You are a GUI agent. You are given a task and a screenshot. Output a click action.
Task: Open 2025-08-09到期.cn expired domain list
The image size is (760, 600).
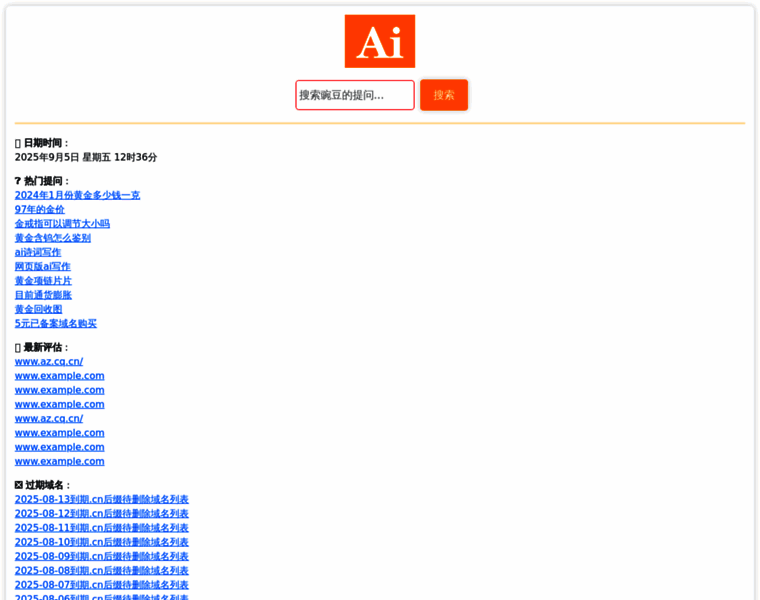(x=101, y=556)
